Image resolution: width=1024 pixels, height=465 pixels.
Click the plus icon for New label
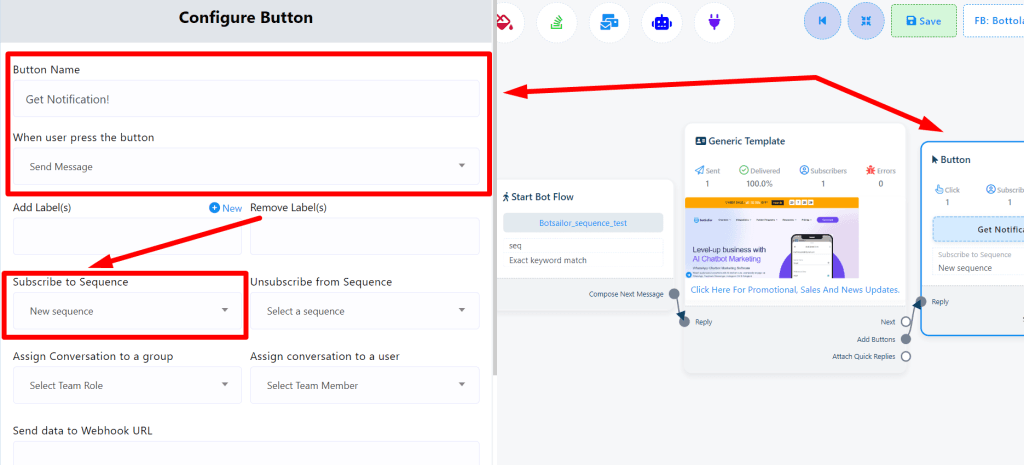point(215,208)
